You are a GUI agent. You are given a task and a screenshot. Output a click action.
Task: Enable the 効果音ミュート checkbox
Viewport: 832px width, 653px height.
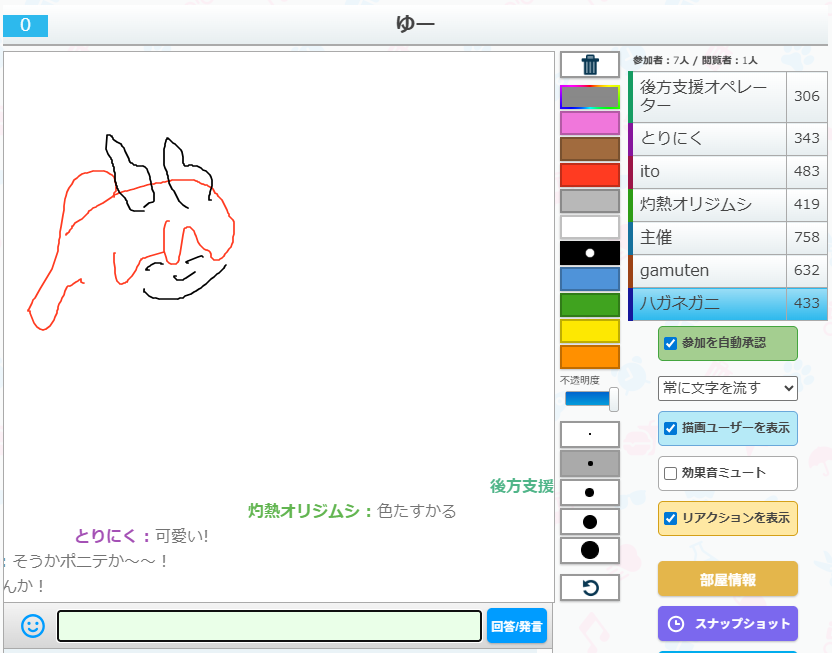671,473
